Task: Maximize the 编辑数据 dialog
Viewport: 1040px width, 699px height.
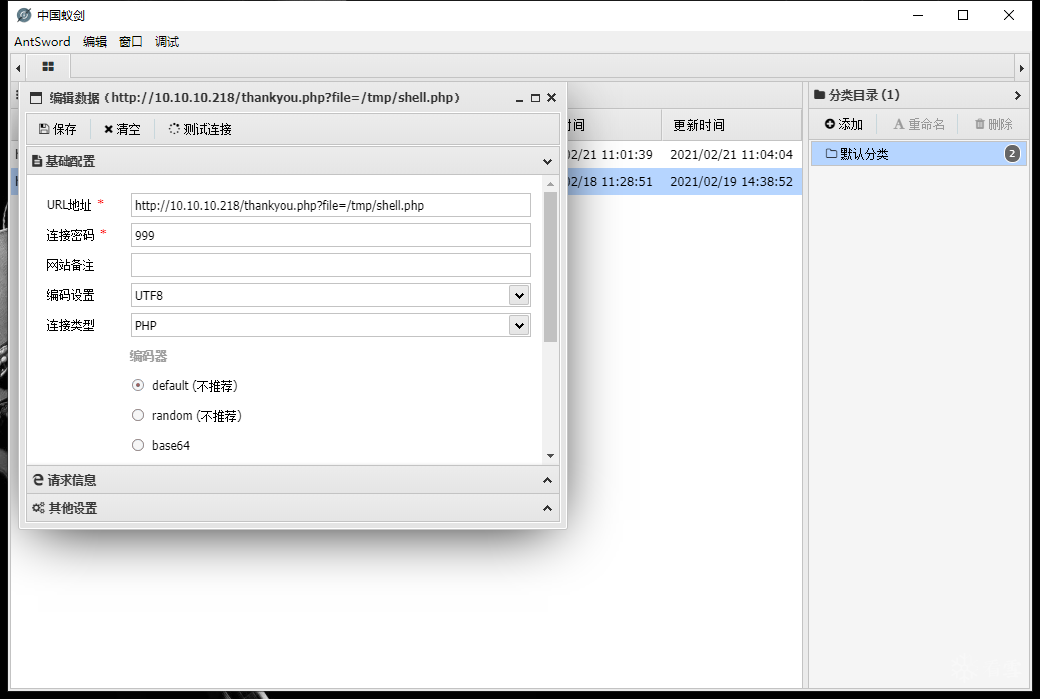Action: 535,98
